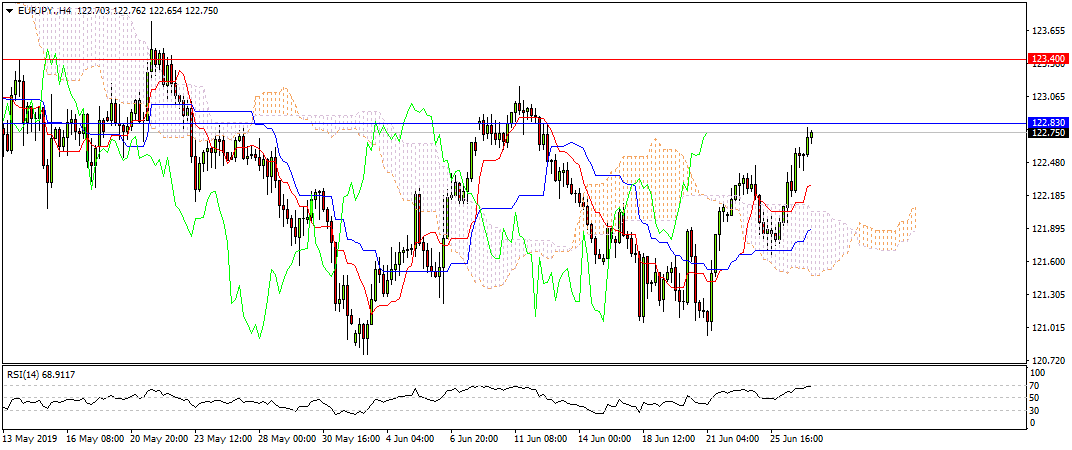1072x450 pixels.
Task: Click the current price label 122.750
Action: pos(1048,133)
